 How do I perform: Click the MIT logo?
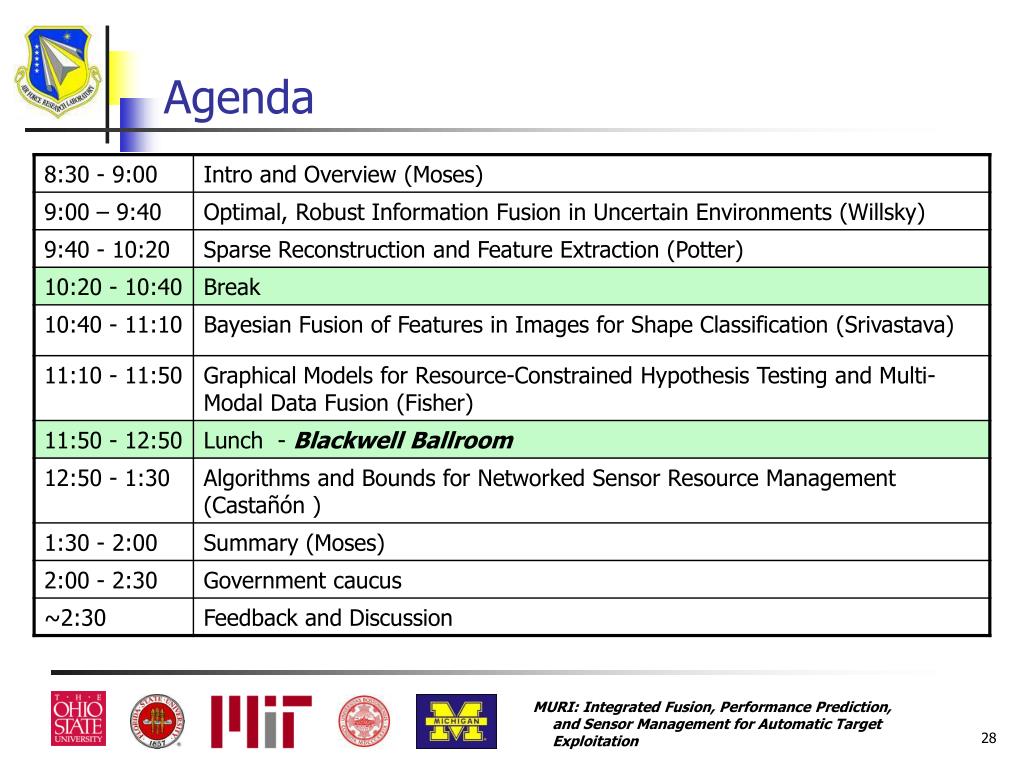pos(261,721)
